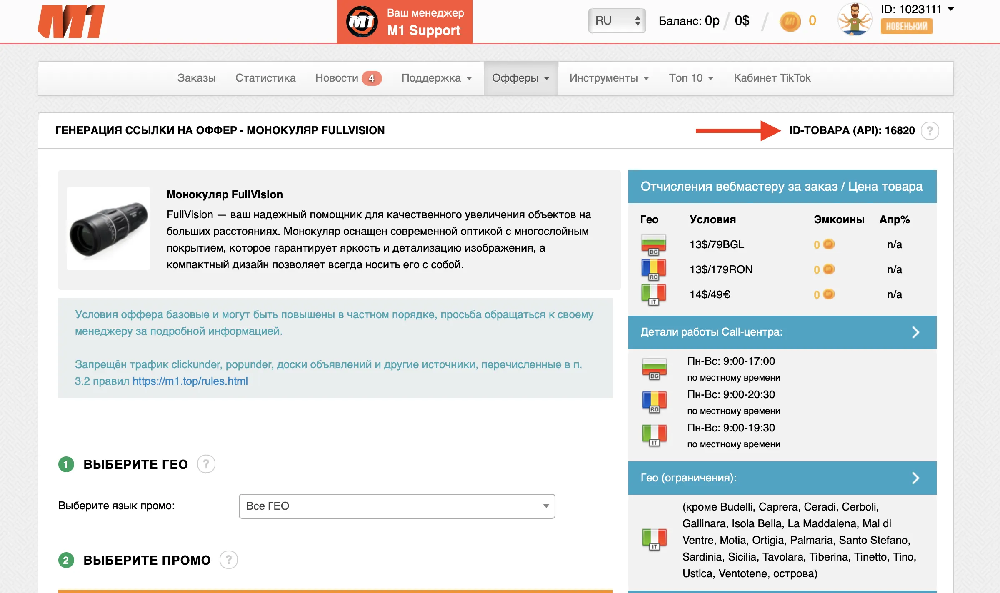Click the help icon beside ВЫБЕРИТЕ ПРОМО
The image size is (1000, 593).
228,560
